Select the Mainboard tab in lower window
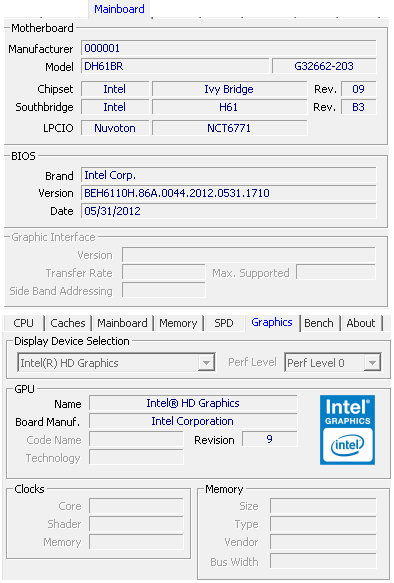Viewport: 394px width, 583px height. 122,323
